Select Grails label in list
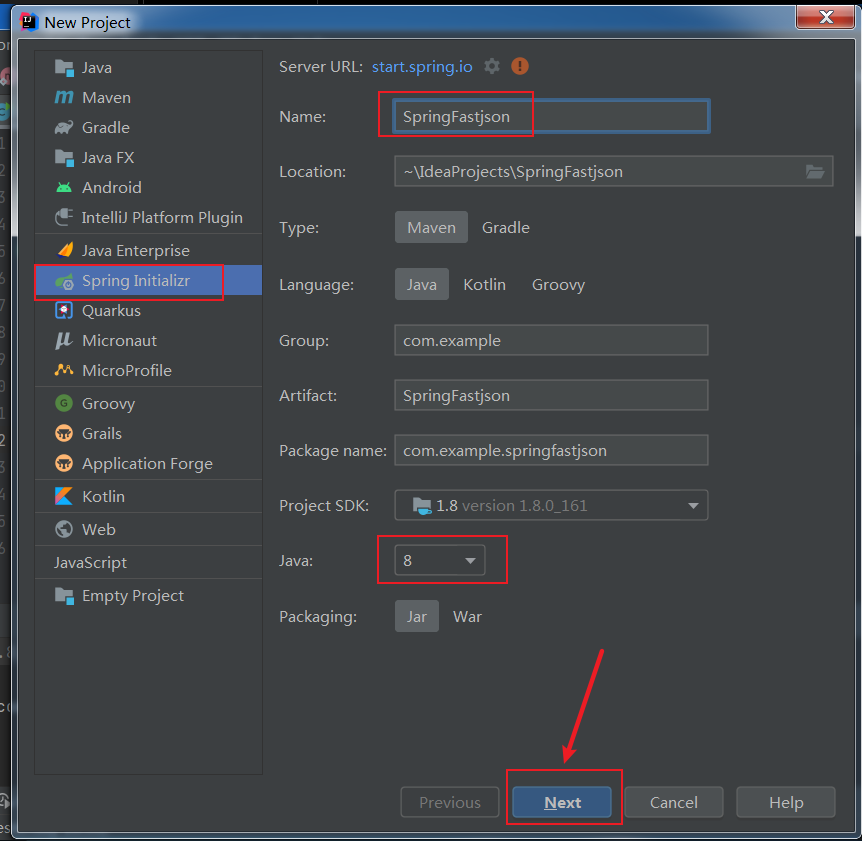 pos(102,434)
